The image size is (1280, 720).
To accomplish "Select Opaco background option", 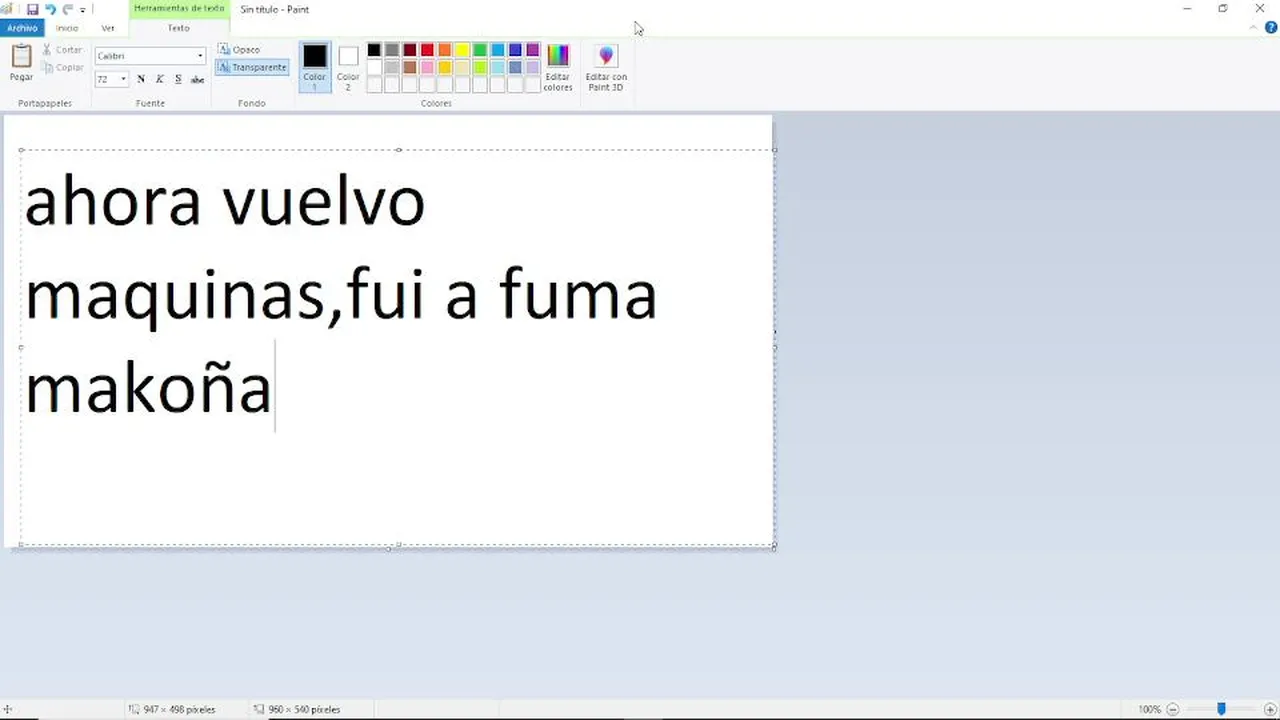I will point(239,49).
